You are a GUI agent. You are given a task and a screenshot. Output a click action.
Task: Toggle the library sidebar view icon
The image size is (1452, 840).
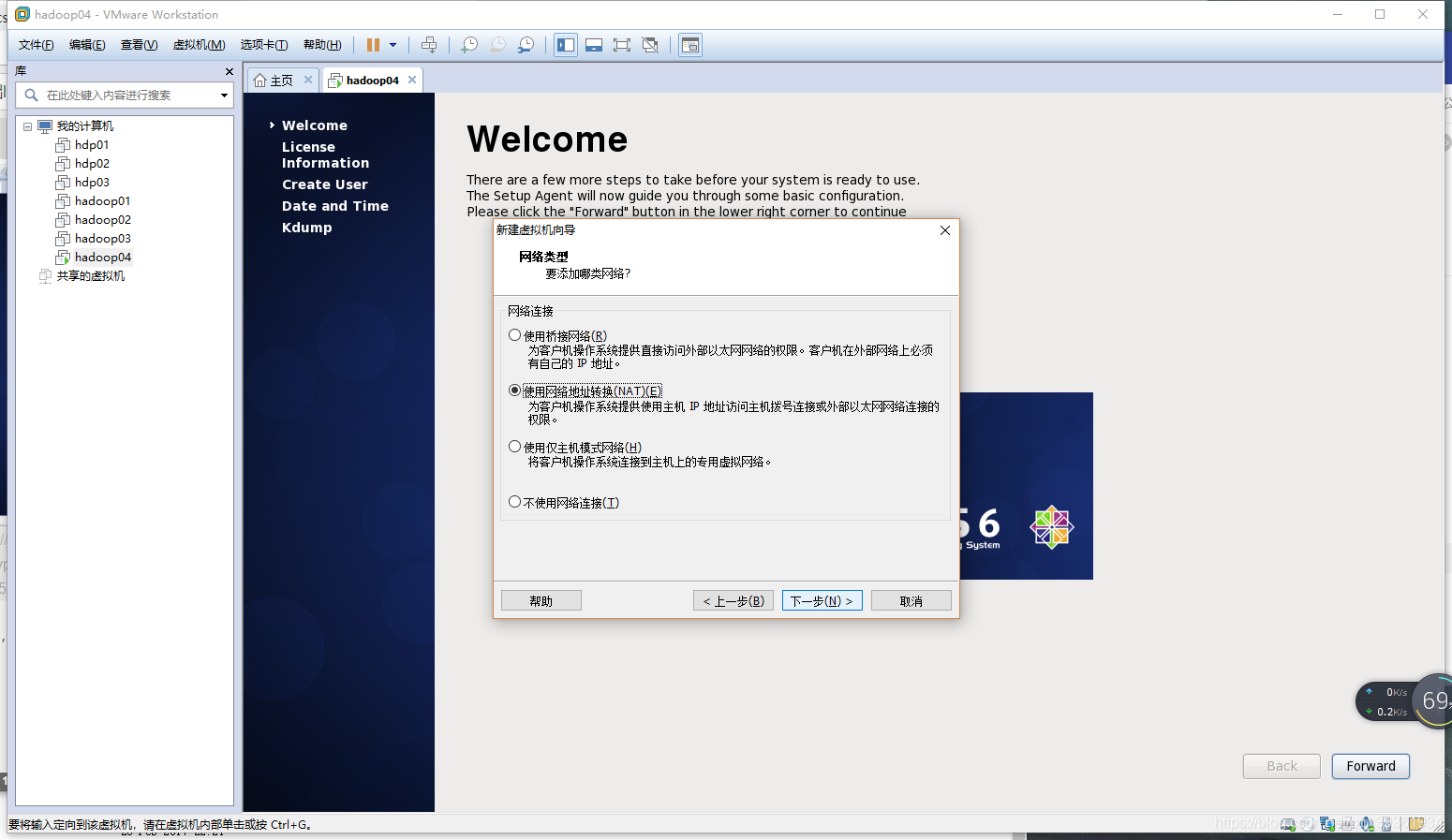tap(566, 45)
